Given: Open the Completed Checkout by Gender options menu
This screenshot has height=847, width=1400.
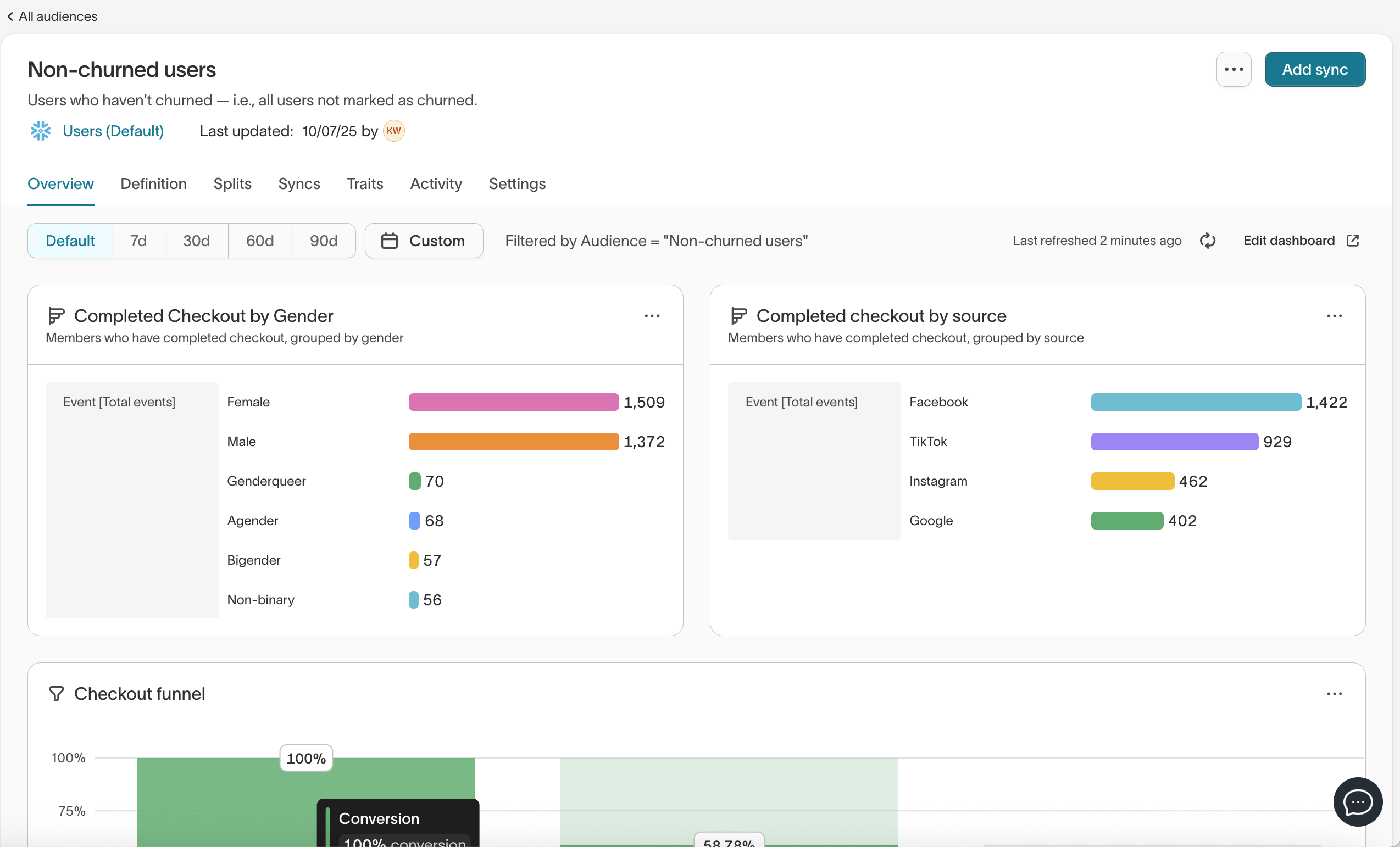Looking at the screenshot, I should click(652, 316).
